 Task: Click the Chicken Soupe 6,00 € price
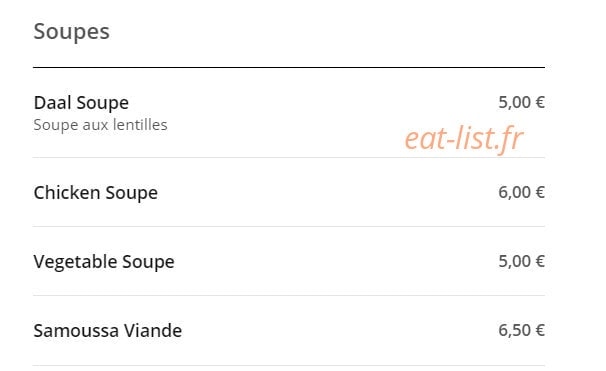521,192
